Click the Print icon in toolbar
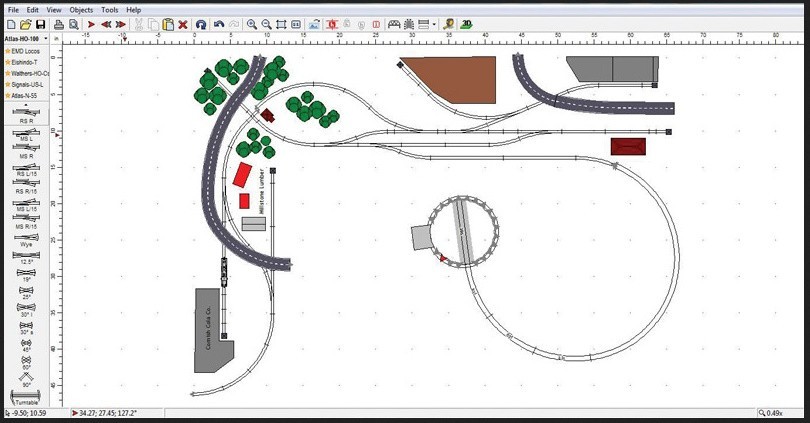The width and height of the screenshot is (810, 423). (59, 23)
